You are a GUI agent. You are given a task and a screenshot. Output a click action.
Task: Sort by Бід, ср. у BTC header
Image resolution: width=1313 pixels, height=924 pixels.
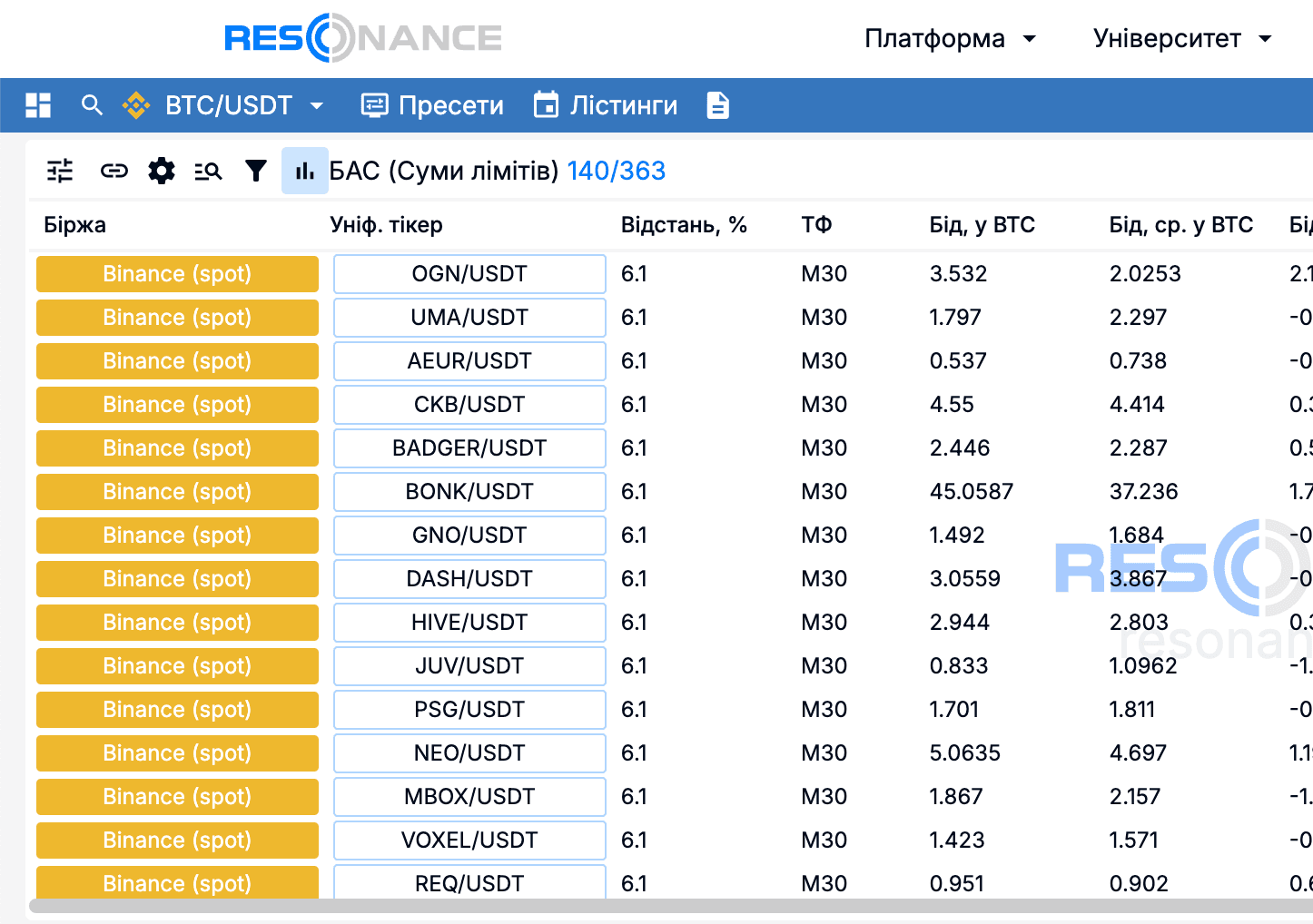pos(1181,225)
